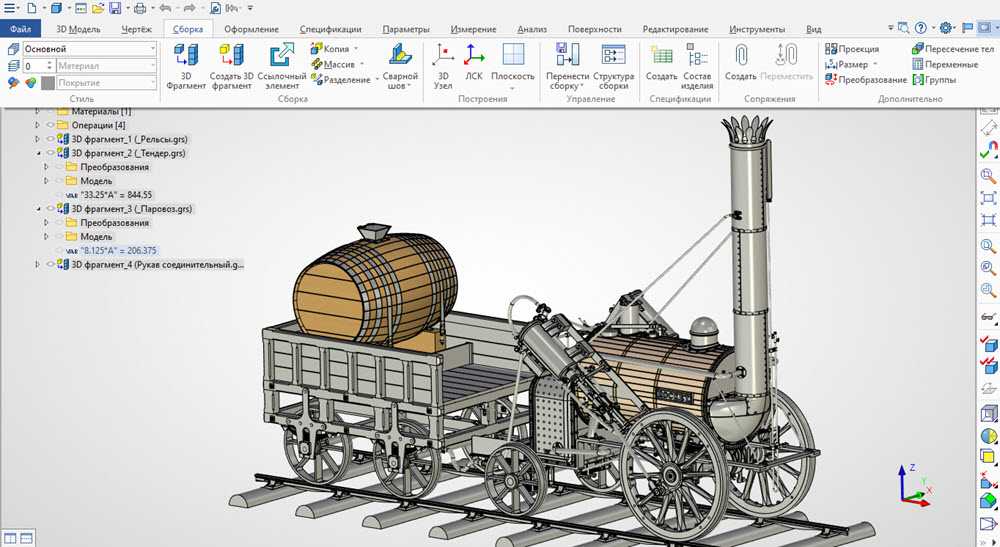Collapse the 3D фрагмент_2 (_Тендер.grs) node
The image size is (1000, 547).
39,154
